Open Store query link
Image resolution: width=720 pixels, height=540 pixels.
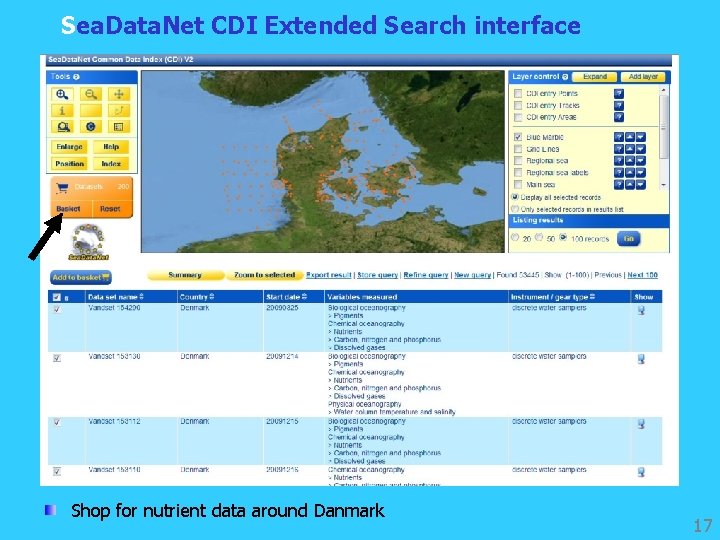(377, 275)
